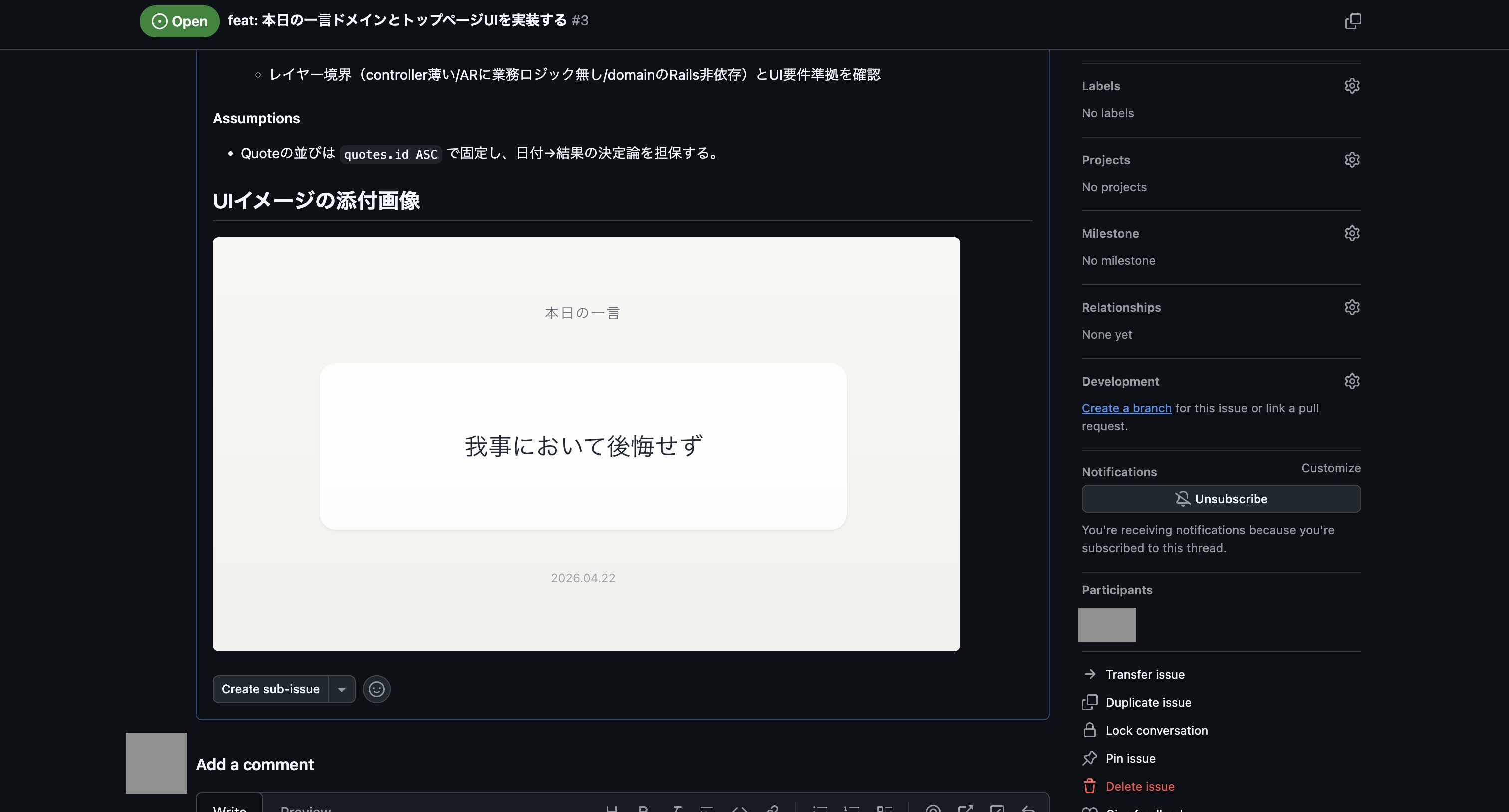Click the Unsubscribe notifications button
Viewport: 1509px width, 812px height.
pyautogui.click(x=1221, y=499)
